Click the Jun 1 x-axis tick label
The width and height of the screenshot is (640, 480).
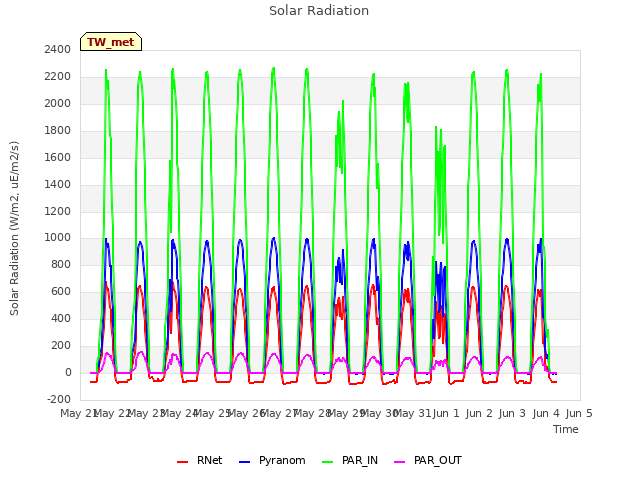tap(446, 414)
